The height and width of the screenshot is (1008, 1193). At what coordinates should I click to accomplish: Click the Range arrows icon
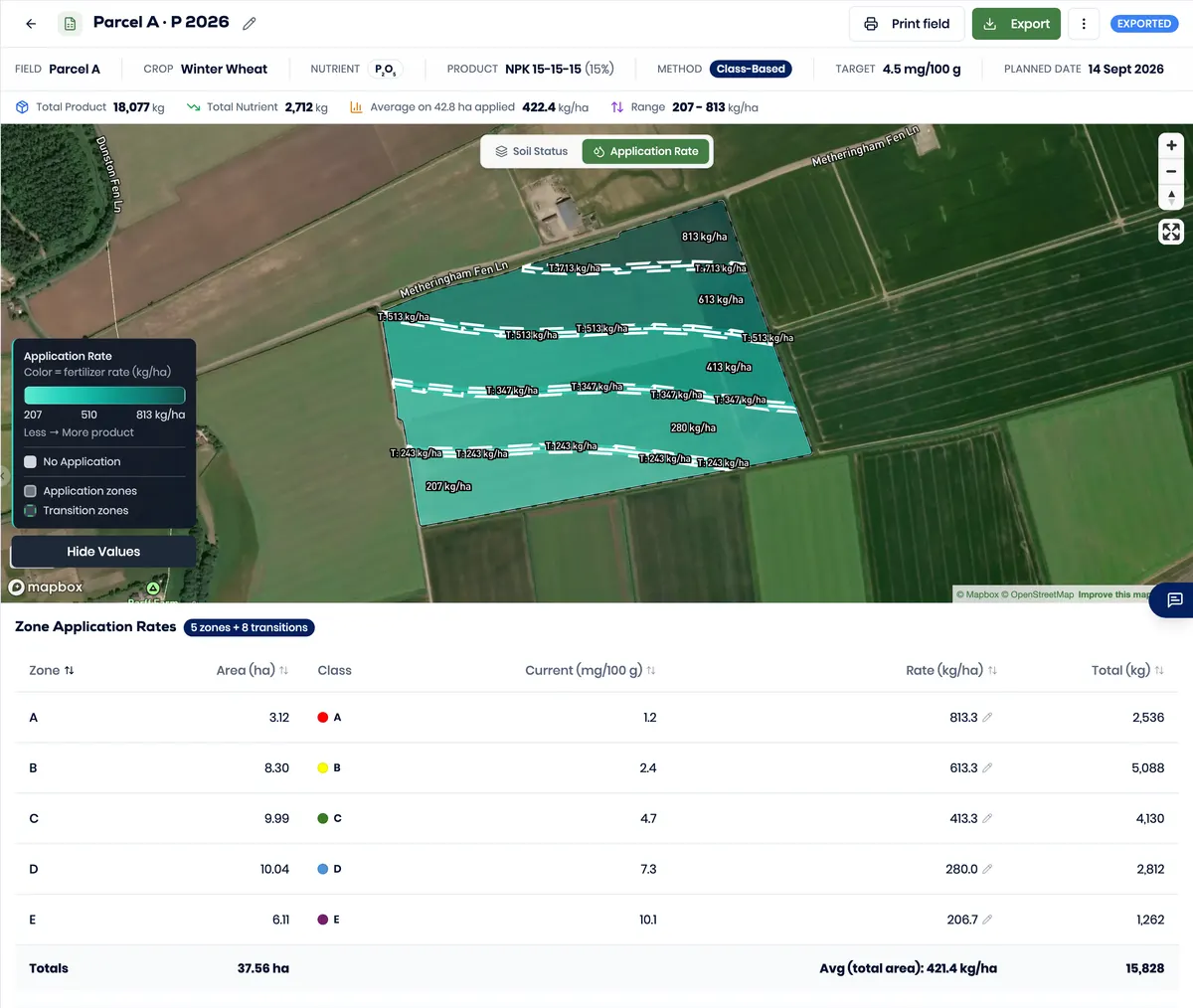[617, 106]
